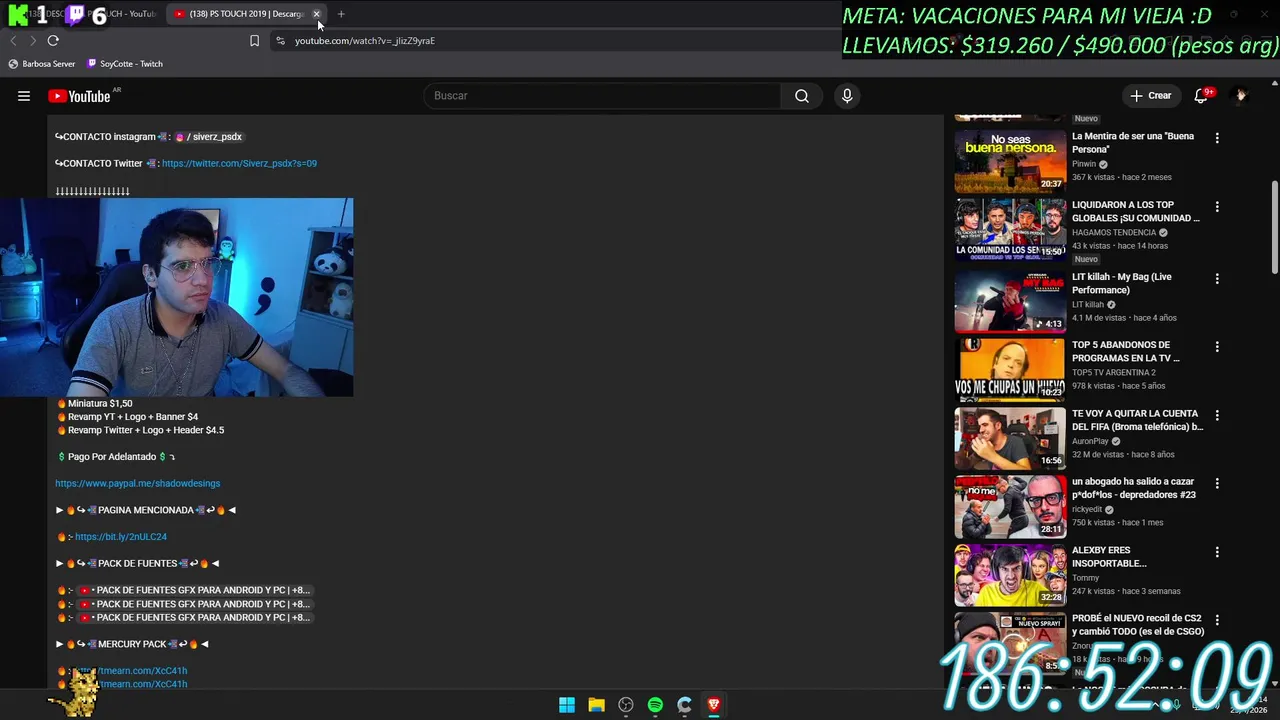
Task: Click the Crear button
Action: pyautogui.click(x=1151, y=96)
